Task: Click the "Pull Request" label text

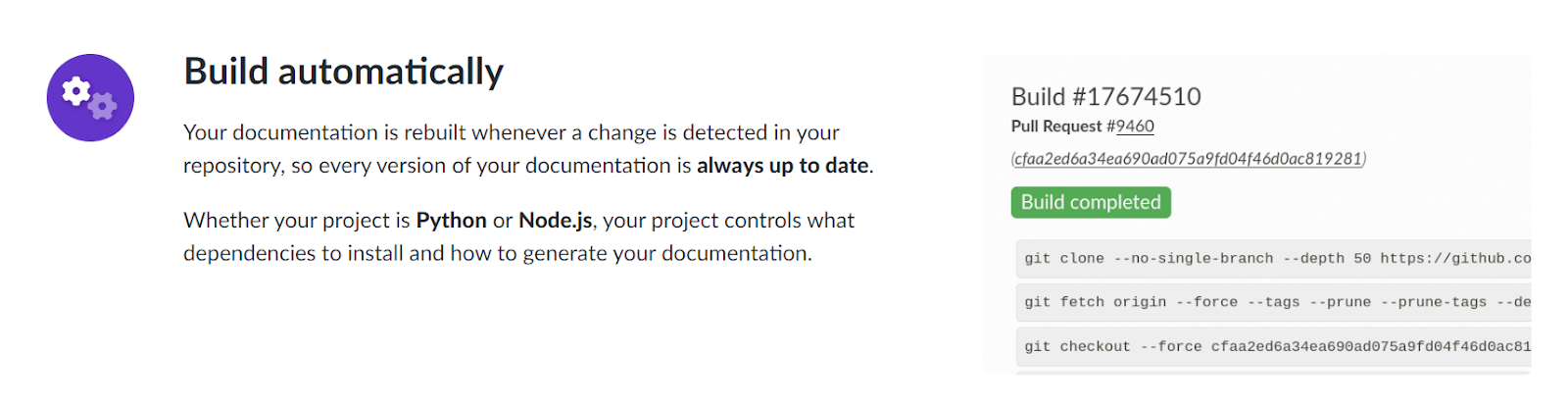Action: pyautogui.click(x=1056, y=127)
